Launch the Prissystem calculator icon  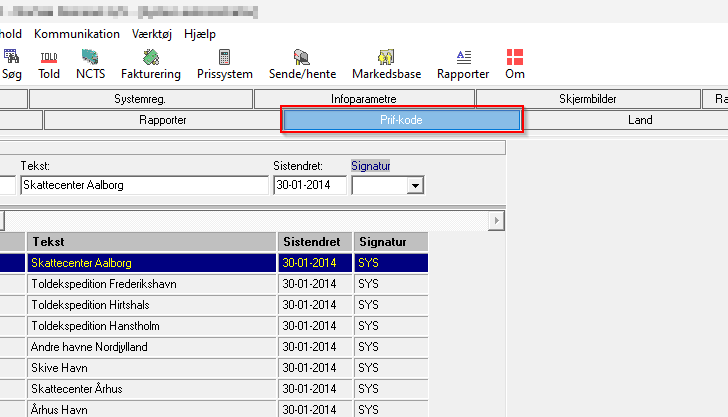pyautogui.click(x=225, y=64)
